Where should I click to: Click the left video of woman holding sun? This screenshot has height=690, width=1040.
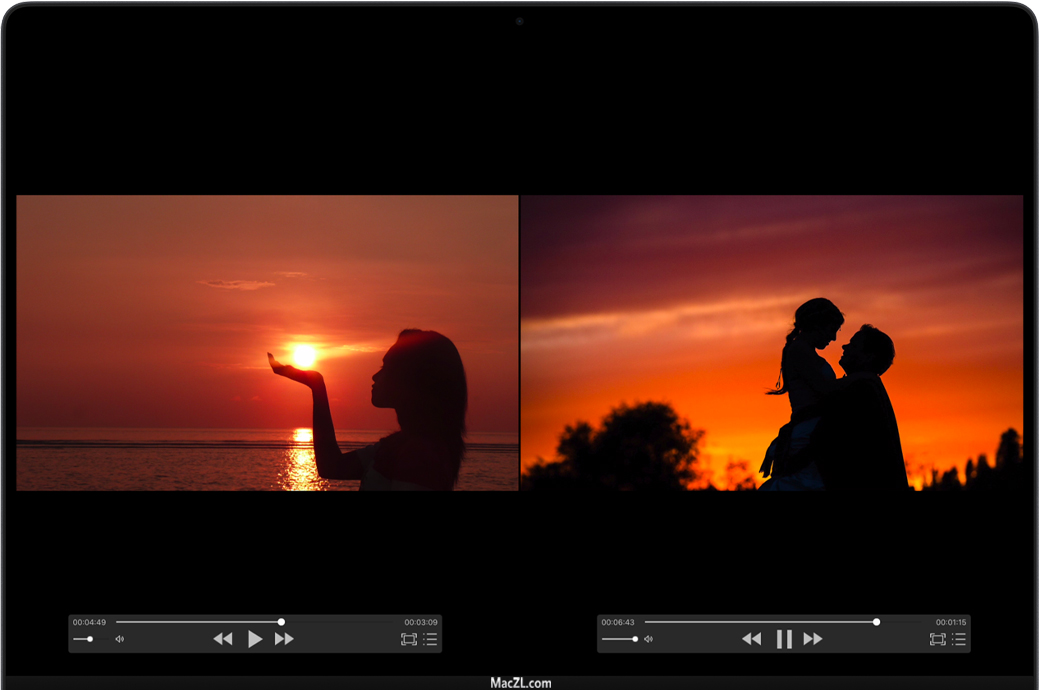pyautogui.click(x=267, y=343)
